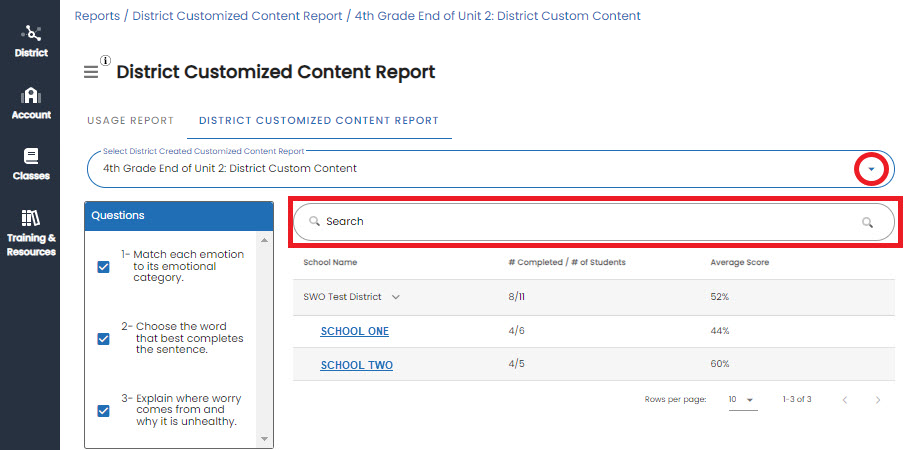This screenshot has width=919, height=450.
Task: Open the SCHOOL TWO link
Action: click(356, 365)
